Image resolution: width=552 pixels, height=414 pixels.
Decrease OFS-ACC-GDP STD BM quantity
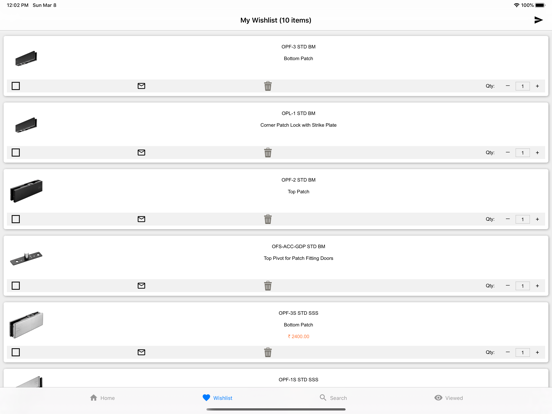coord(508,286)
